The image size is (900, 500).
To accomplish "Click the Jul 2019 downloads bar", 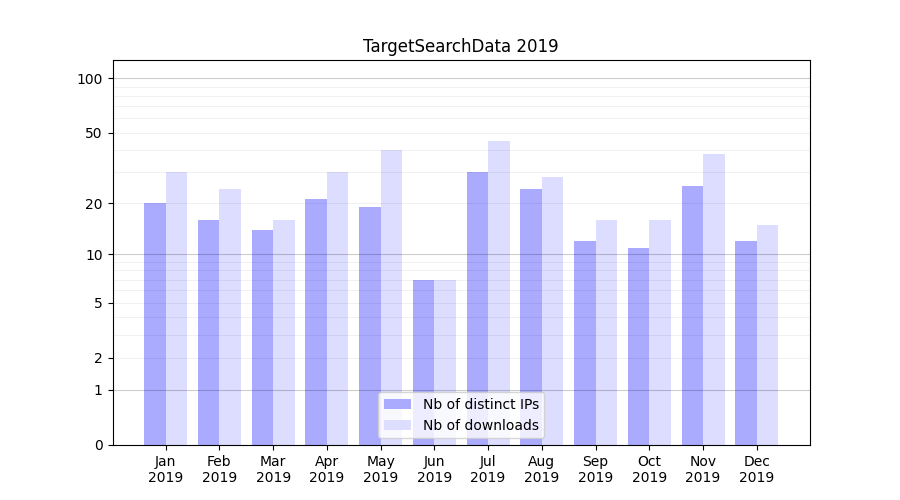I will [499, 292].
